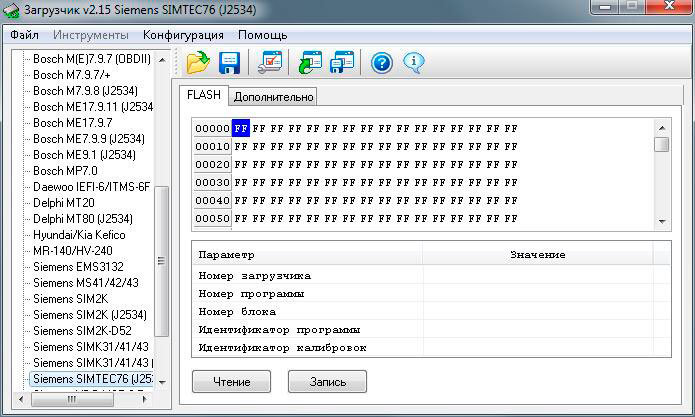Click the open file folder icon
The image size is (695, 417).
[198, 64]
